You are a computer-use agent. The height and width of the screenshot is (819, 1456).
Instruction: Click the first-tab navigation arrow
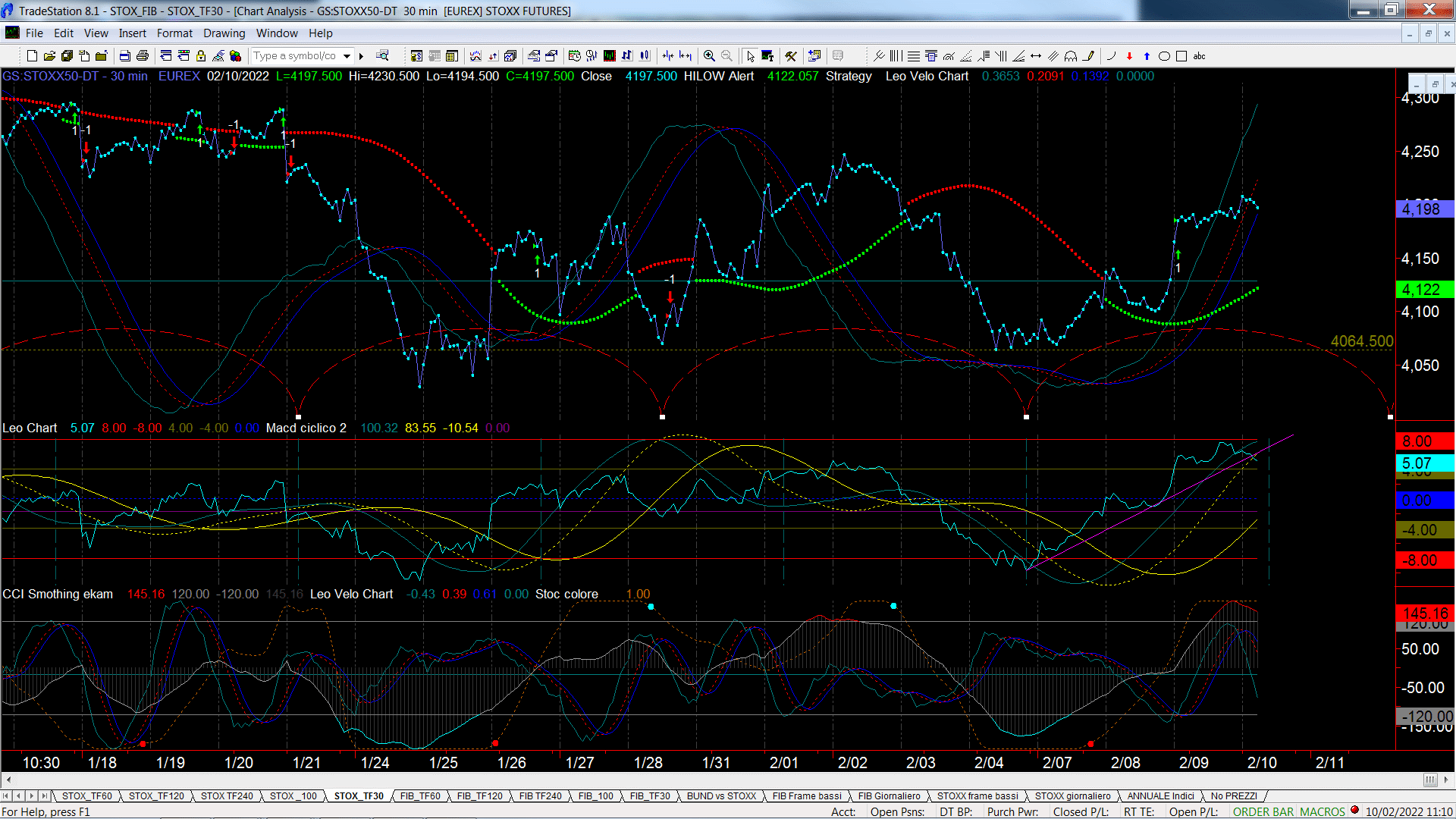click(6, 795)
